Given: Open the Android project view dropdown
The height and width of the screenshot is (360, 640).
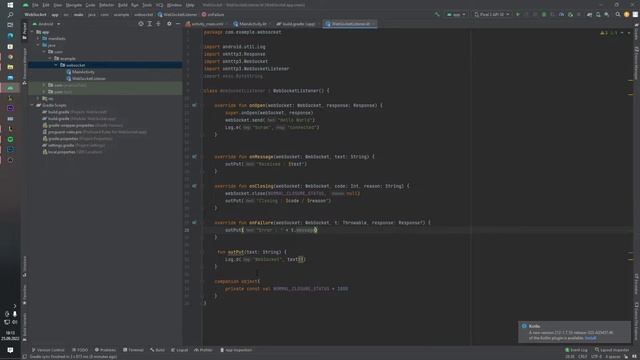Looking at the screenshot, I should pos(47,24).
